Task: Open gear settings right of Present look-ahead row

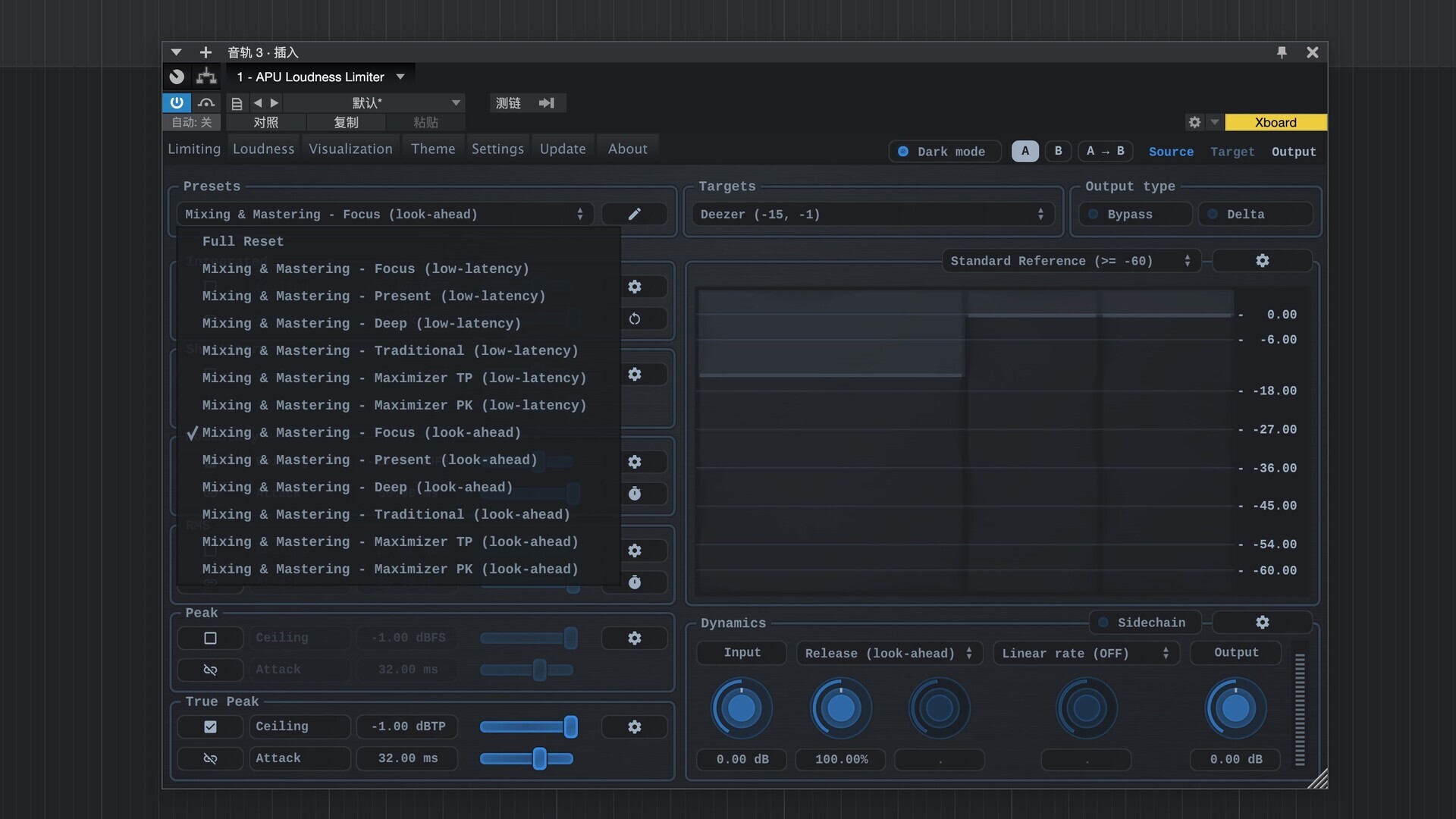Action: coord(635,462)
